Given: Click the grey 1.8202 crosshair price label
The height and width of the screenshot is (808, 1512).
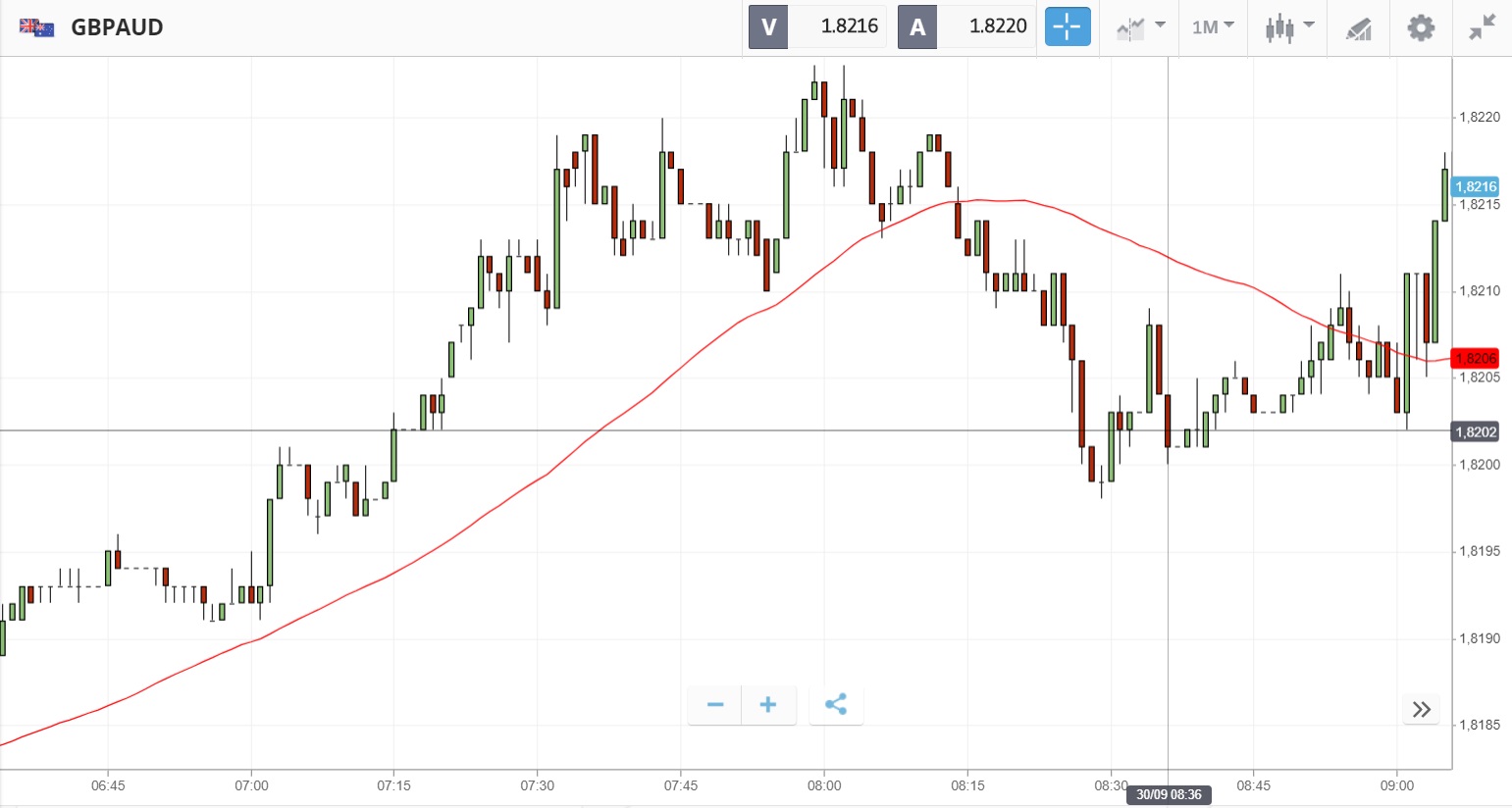Looking at the screenshot, I should pyautogui.click(x=1476, y=431).
